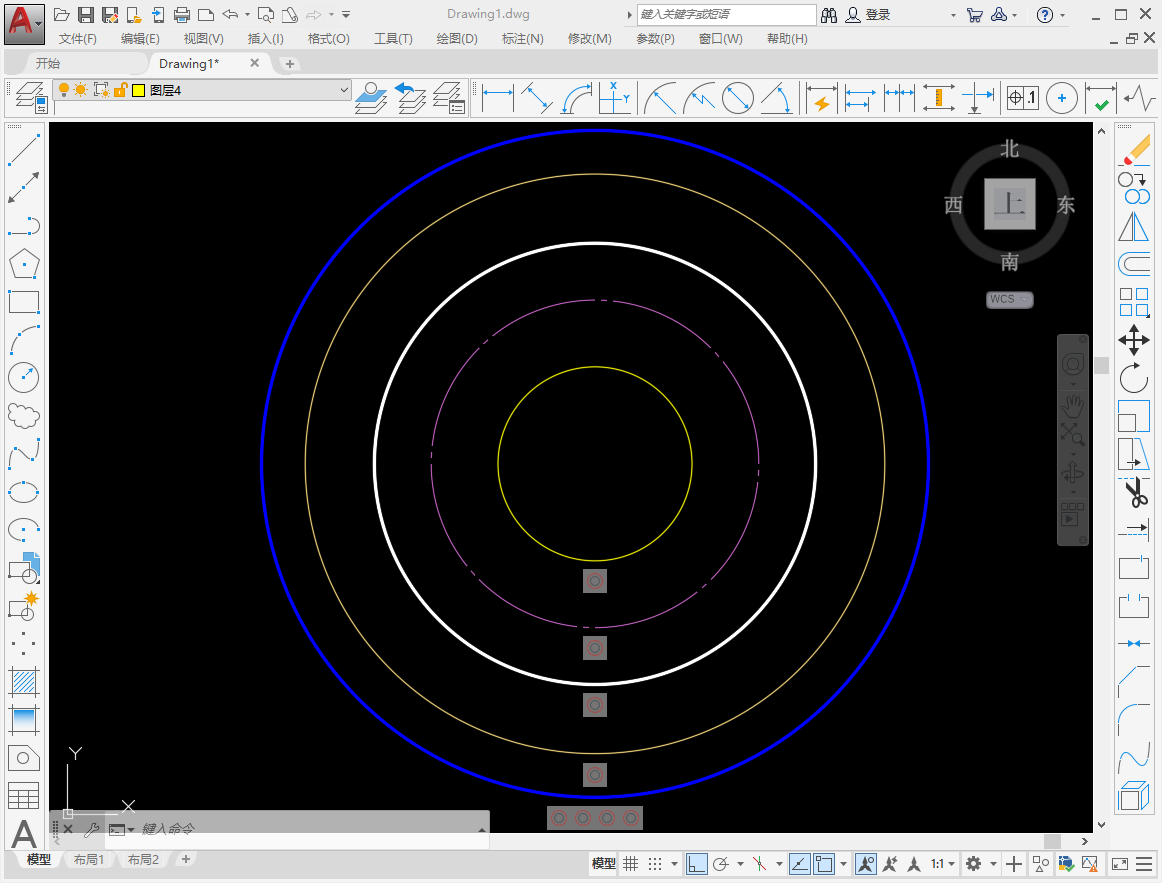
Task: Select the Hatch fill tool
Action: (23, 682)
